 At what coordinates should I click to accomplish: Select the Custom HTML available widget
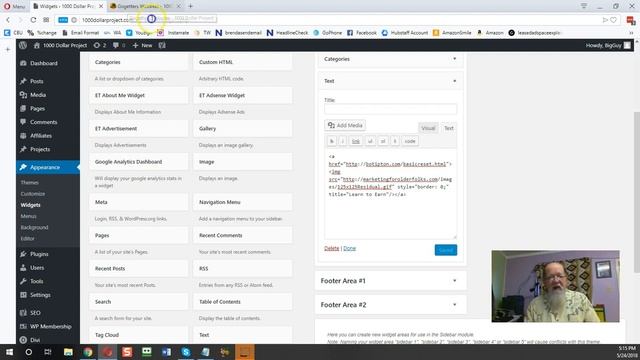click(242, 62)
